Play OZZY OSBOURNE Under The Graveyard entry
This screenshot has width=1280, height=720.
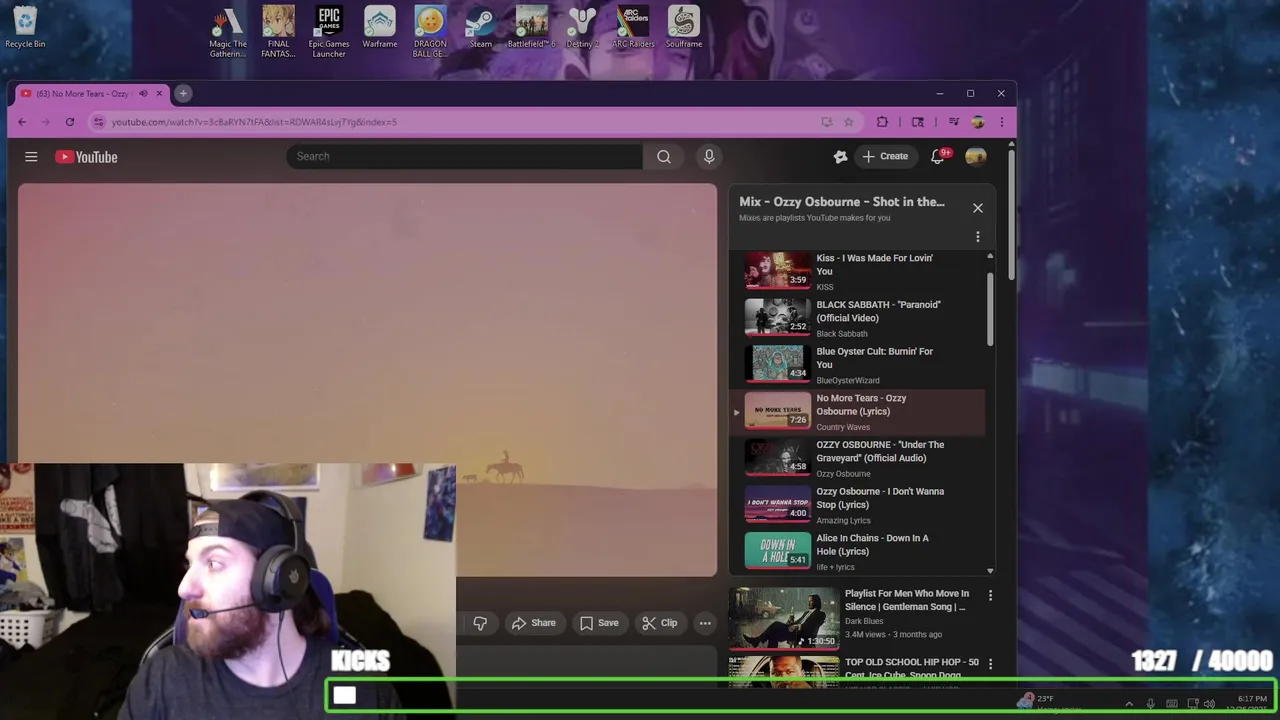[859, 458]
